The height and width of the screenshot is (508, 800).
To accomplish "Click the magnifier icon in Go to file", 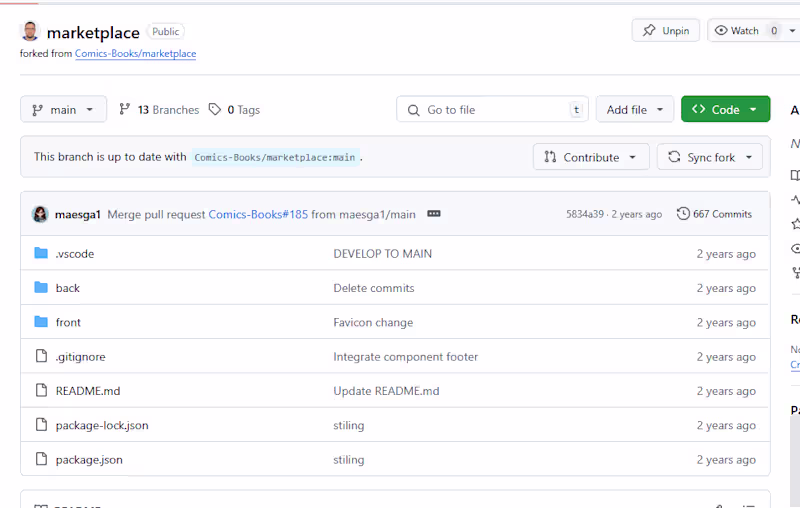I will click(x=413, y=110).
